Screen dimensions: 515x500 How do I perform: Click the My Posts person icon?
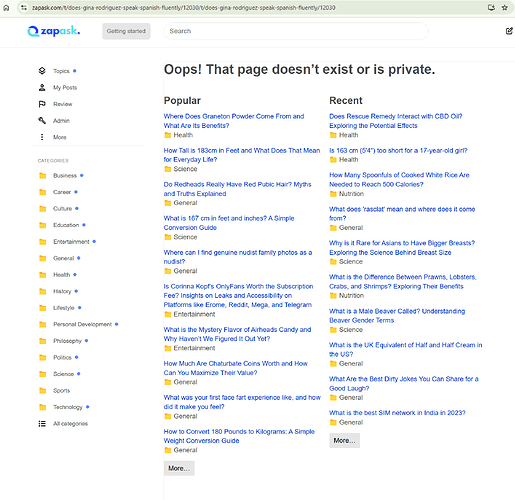[42, 87]
